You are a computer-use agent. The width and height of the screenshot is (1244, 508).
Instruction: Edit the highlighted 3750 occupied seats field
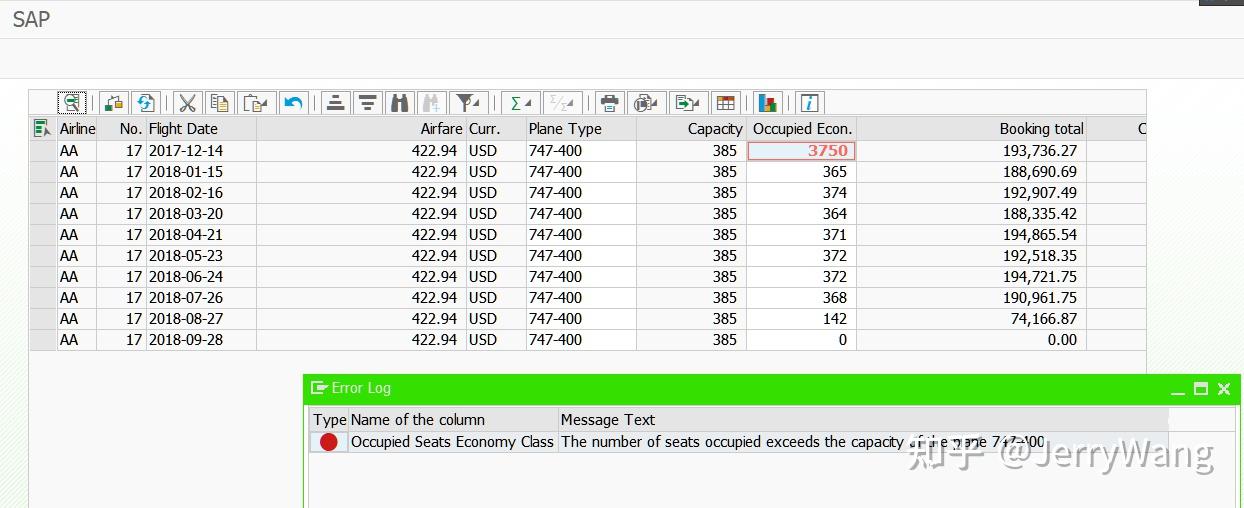click(801, 150)
